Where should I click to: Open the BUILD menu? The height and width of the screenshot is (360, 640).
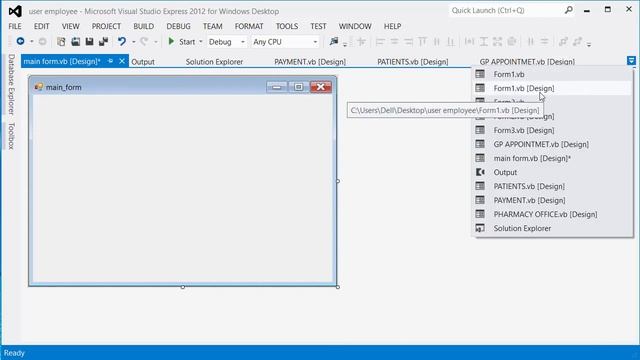click(144, 26)
